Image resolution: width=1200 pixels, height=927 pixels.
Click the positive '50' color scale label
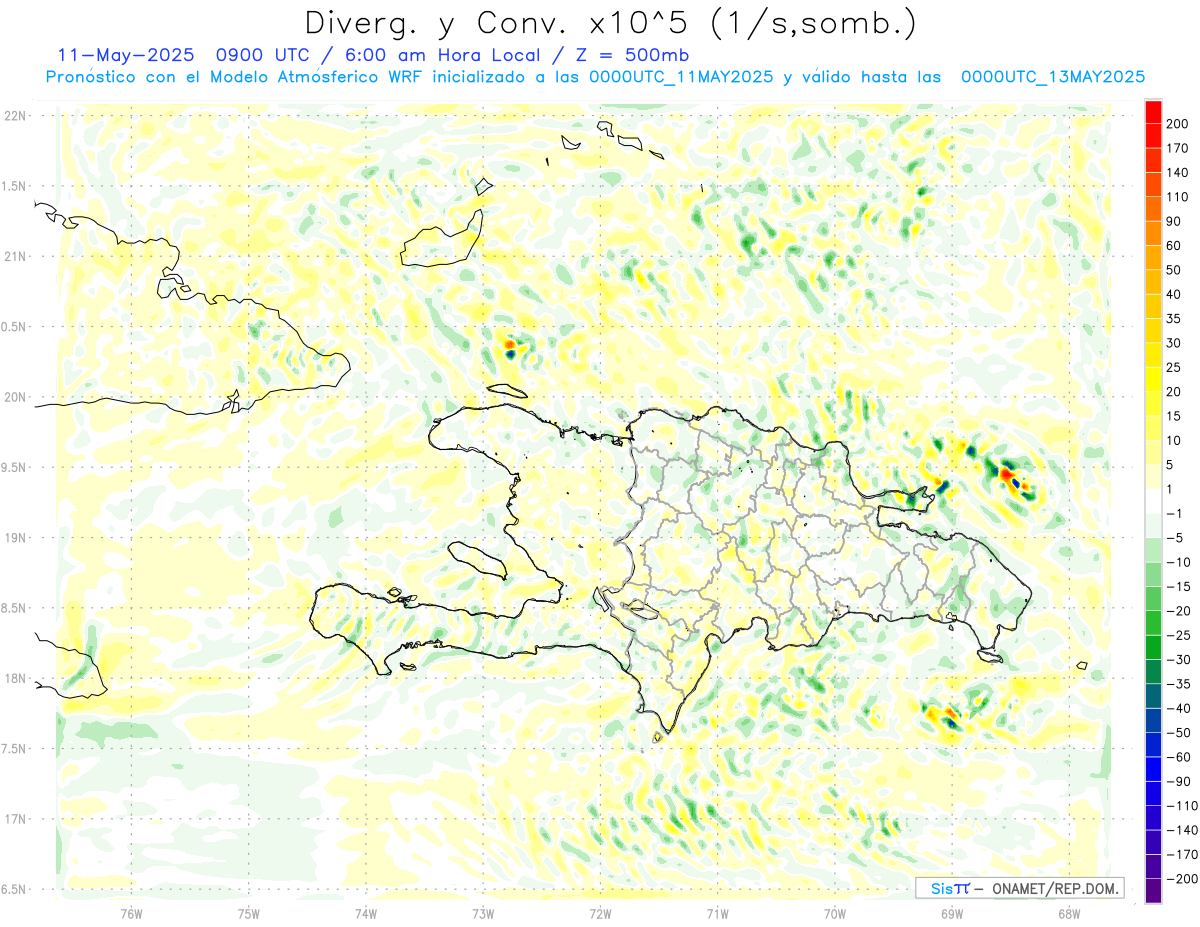click(1174, 270)
